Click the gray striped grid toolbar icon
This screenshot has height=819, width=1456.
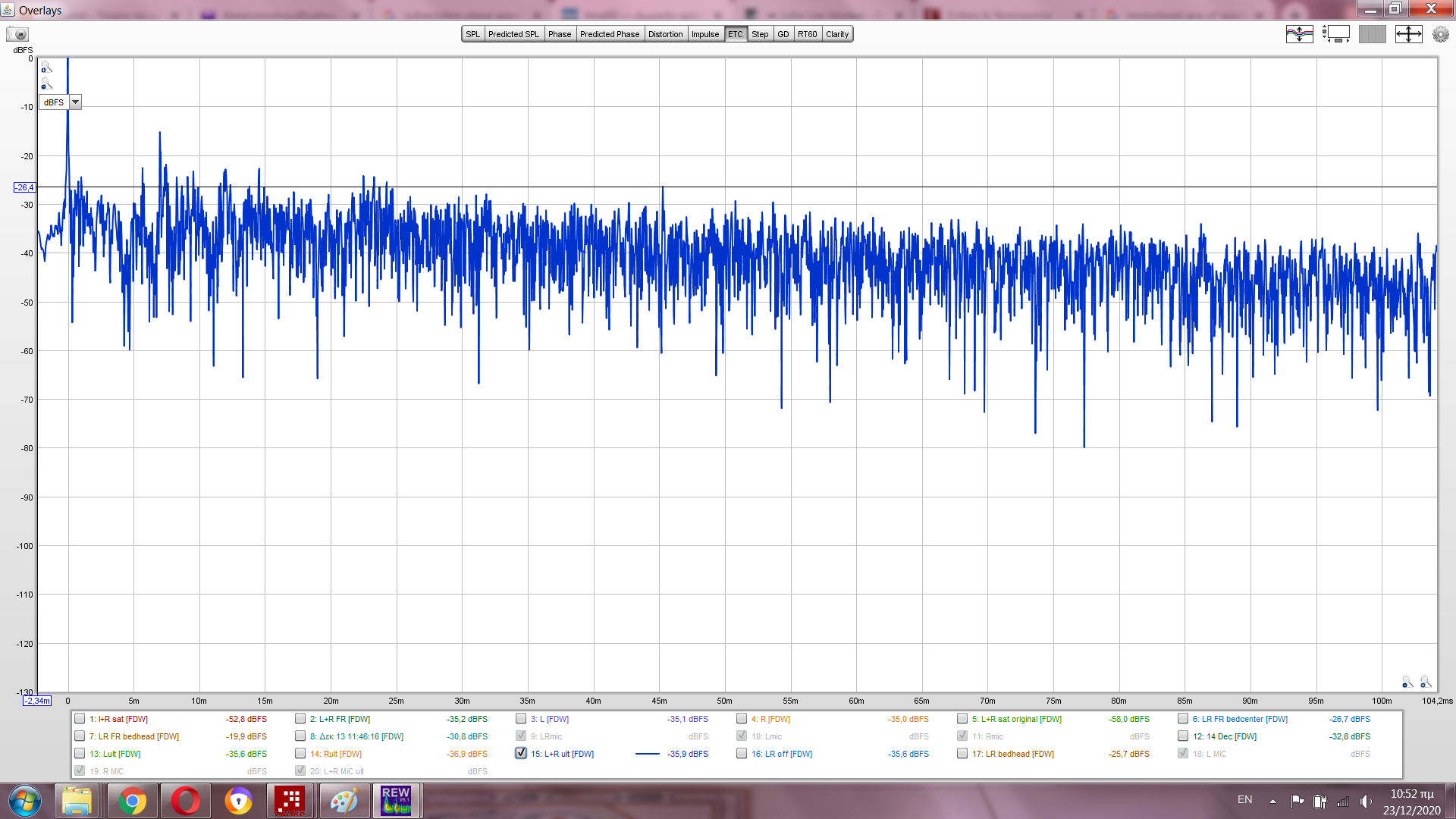click(1372, 34)
